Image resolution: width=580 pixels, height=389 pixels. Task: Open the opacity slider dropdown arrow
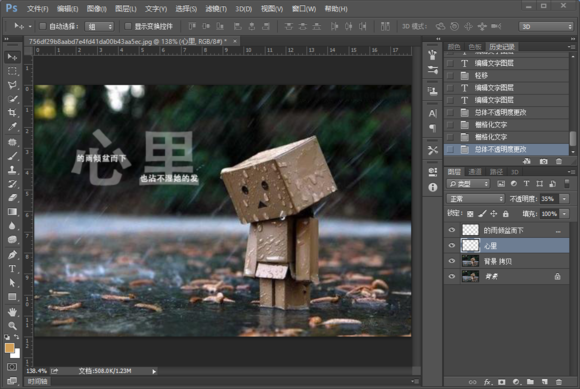(x=564, y=199)
